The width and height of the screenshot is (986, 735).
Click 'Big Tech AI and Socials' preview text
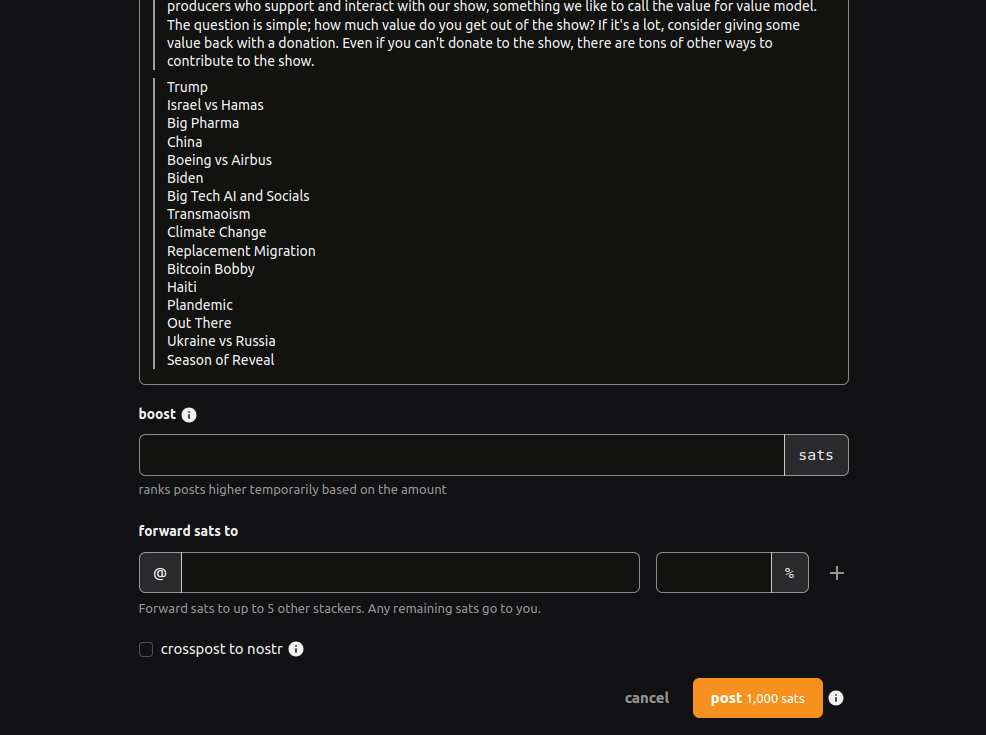(238, 196)
